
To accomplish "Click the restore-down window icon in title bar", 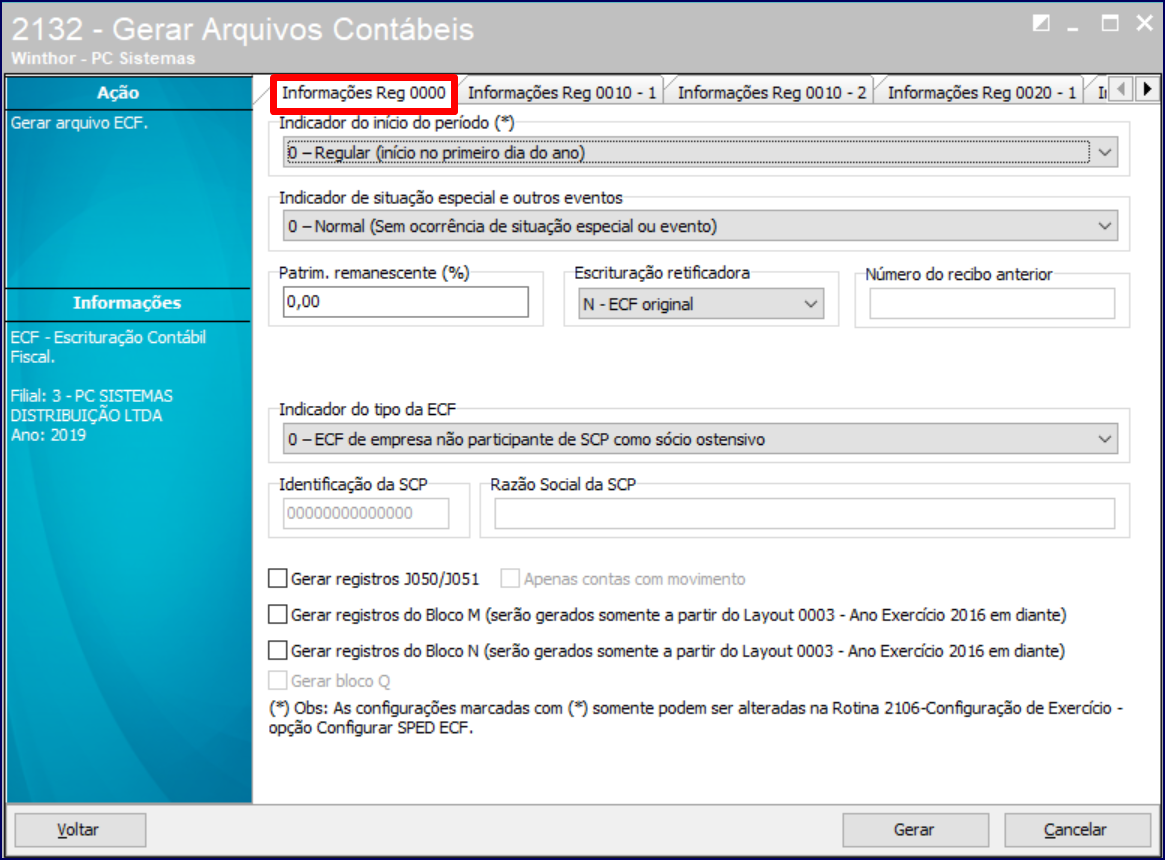I will 1041,24.
